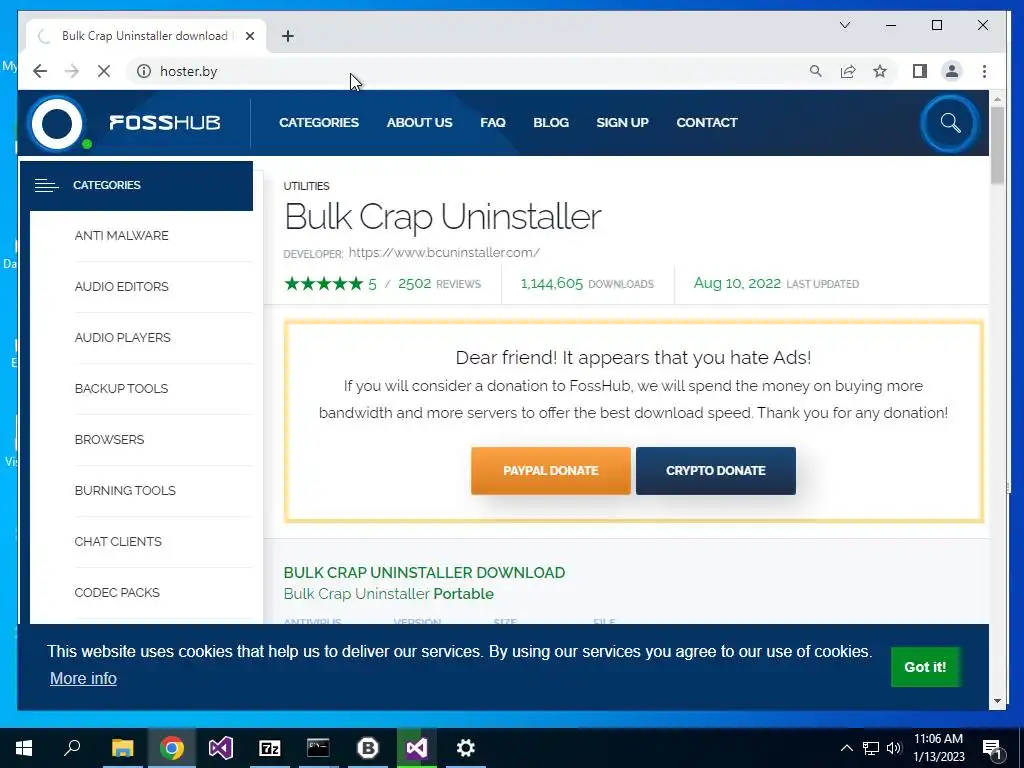1024x768 pixels.
Task: Open File Explorer from taskbar
Action: click(122, 748)
